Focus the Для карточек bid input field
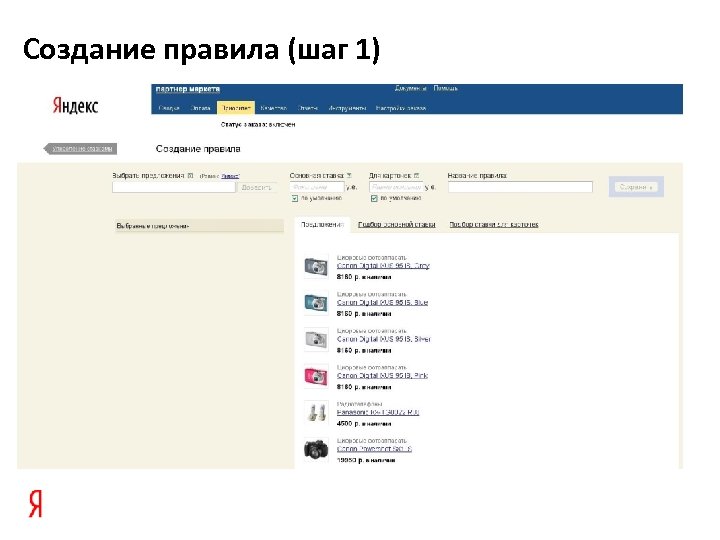The image size is (720, 540). [x=396, y=187]
